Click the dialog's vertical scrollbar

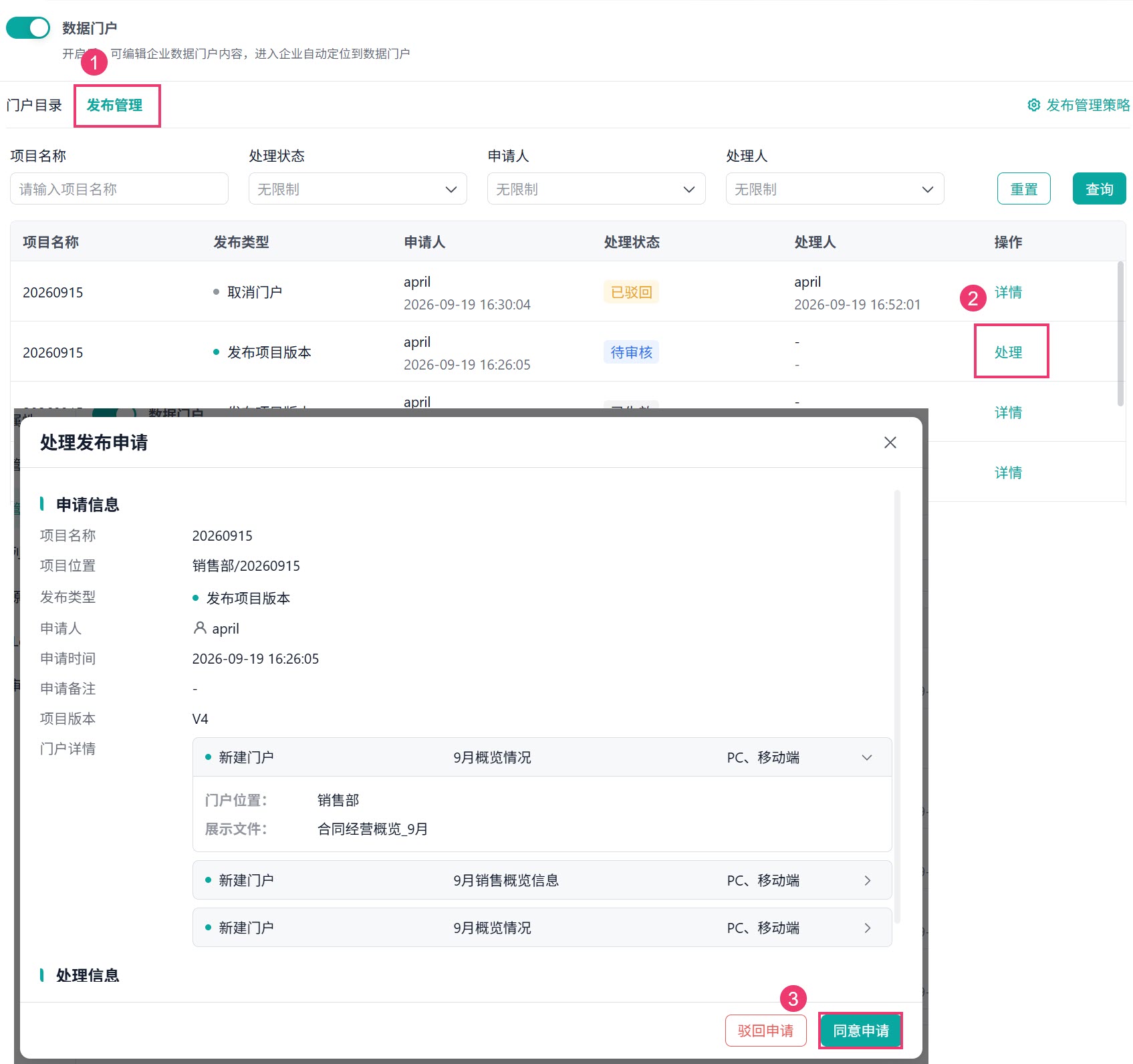click(x=898, y=706)
